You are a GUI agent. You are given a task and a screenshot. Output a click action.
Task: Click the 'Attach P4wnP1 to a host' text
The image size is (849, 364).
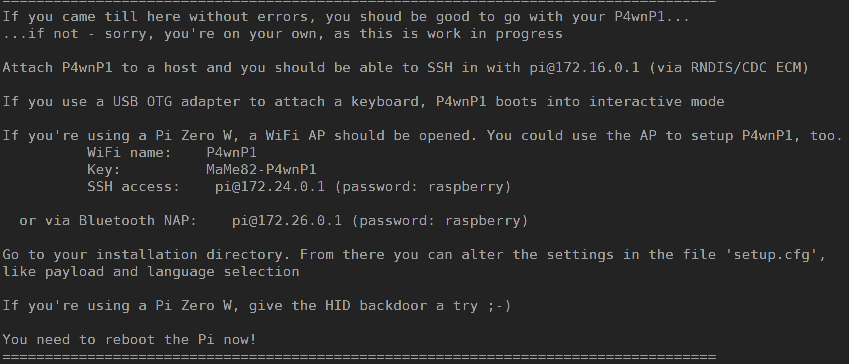click(x=100, y=68)
